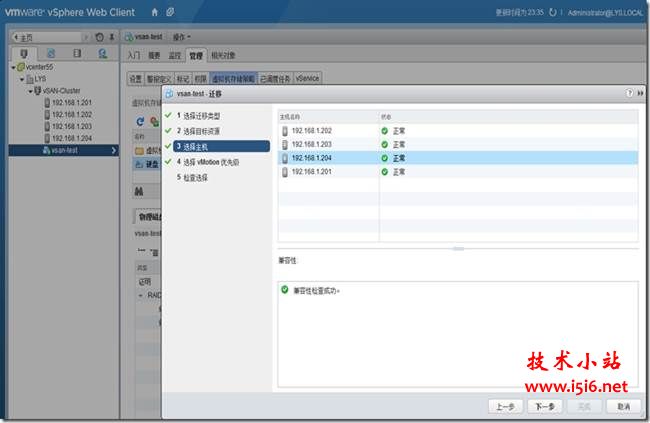Image resolution: width=650 pixels, height=423 pixels.
Task: Click blue refresh icon behind the dialog
Action: [x=140, y=121]
